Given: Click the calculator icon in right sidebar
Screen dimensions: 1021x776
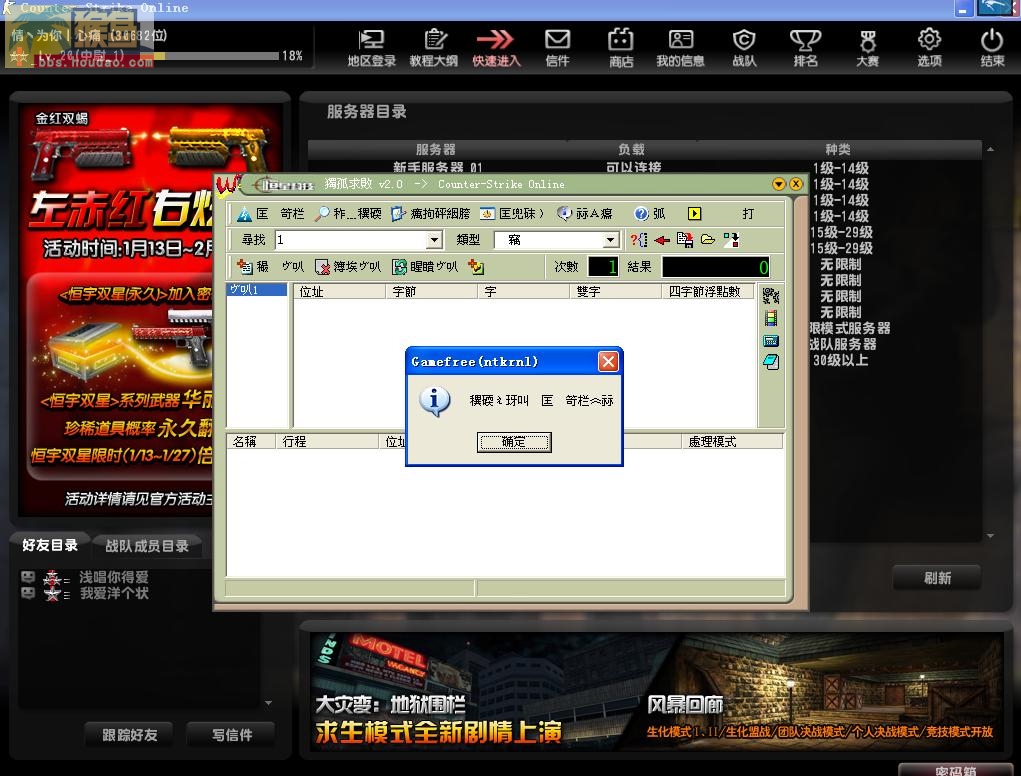Looking at the screenshot, I should 771,340.
